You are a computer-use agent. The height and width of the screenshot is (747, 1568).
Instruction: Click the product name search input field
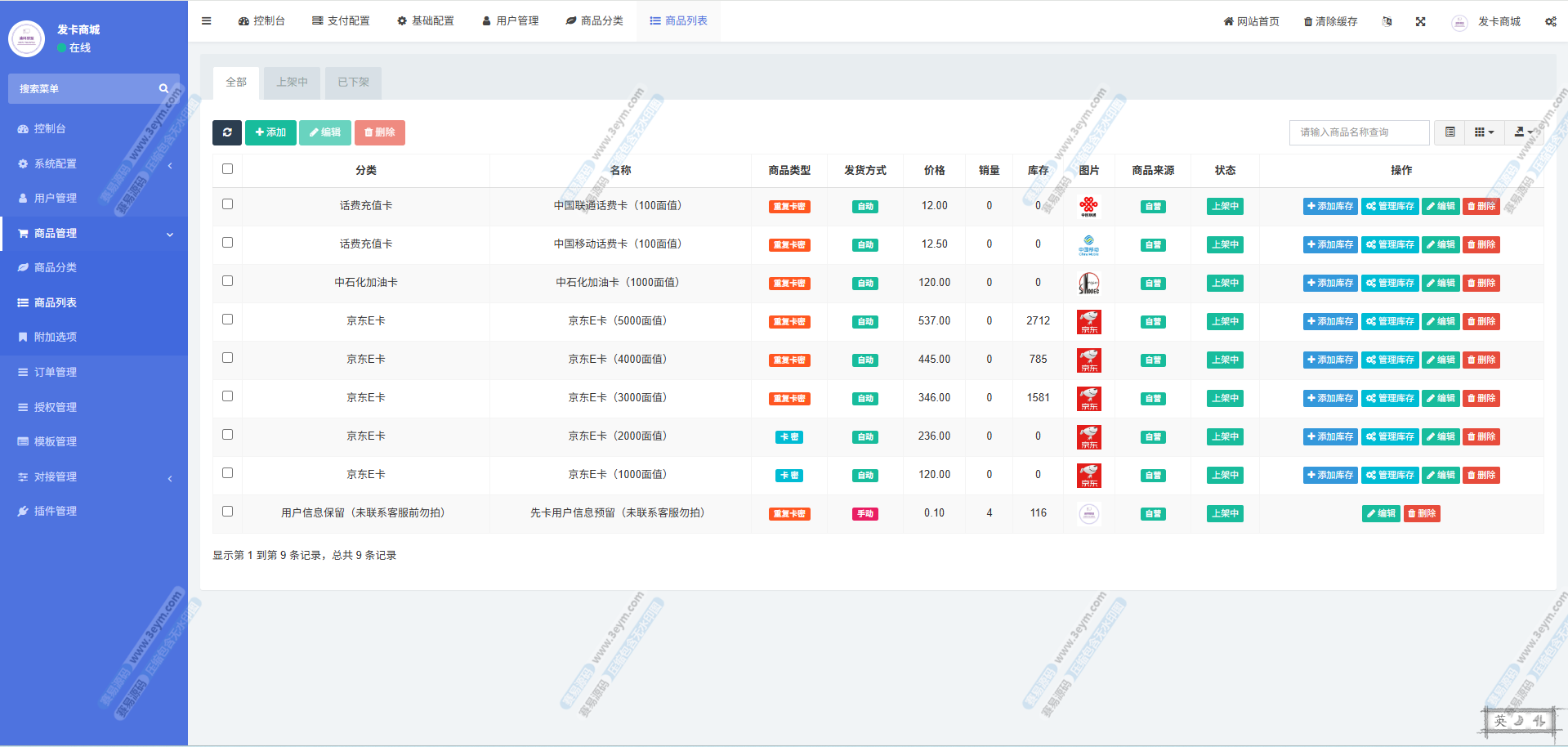(x=1359, y=132)
